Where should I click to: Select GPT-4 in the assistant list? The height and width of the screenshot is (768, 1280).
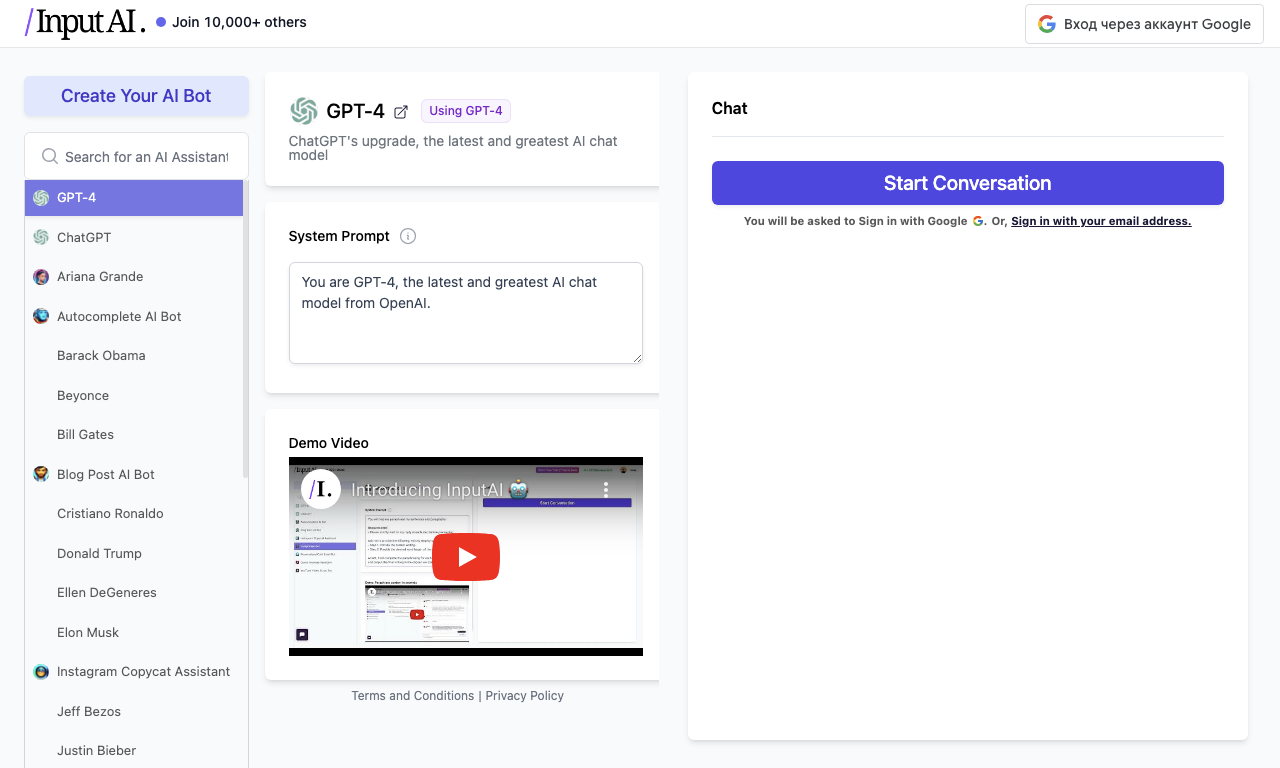[134, 198]
